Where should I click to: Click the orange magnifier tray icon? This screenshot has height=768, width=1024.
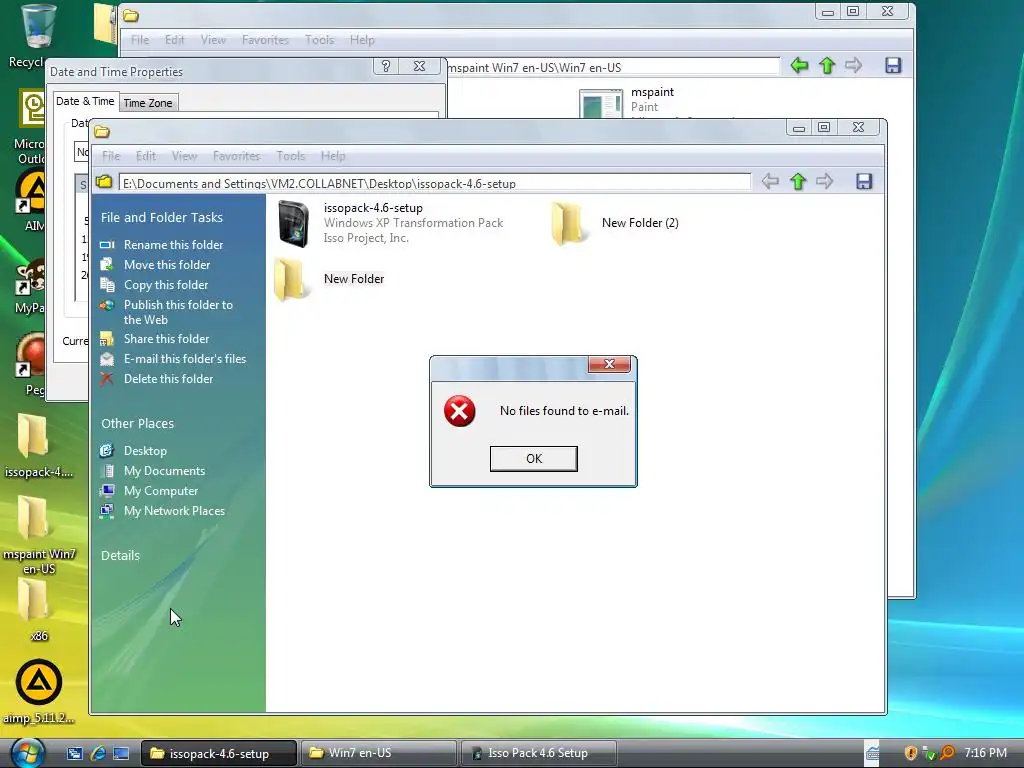[x=947, y=753]
